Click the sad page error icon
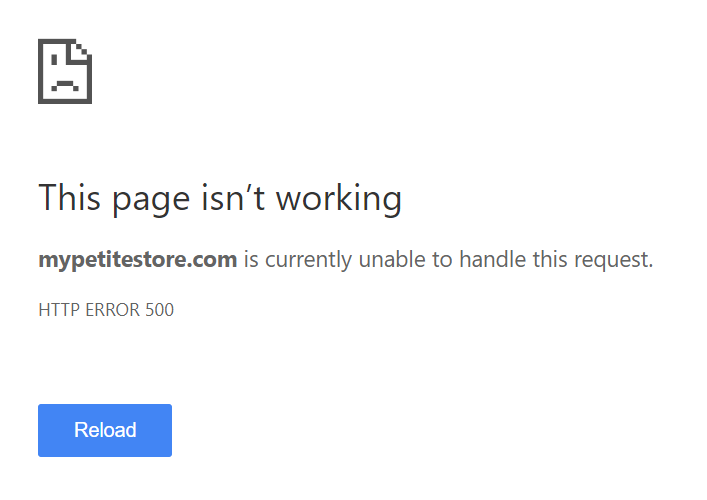This screenshot has width=707, height=500. tap(65, 71)
